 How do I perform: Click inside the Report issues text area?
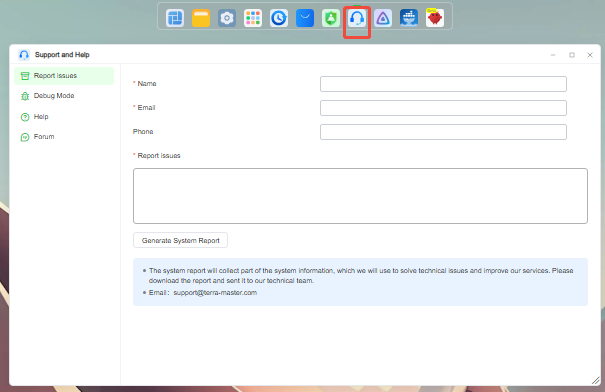pos(360,196)
